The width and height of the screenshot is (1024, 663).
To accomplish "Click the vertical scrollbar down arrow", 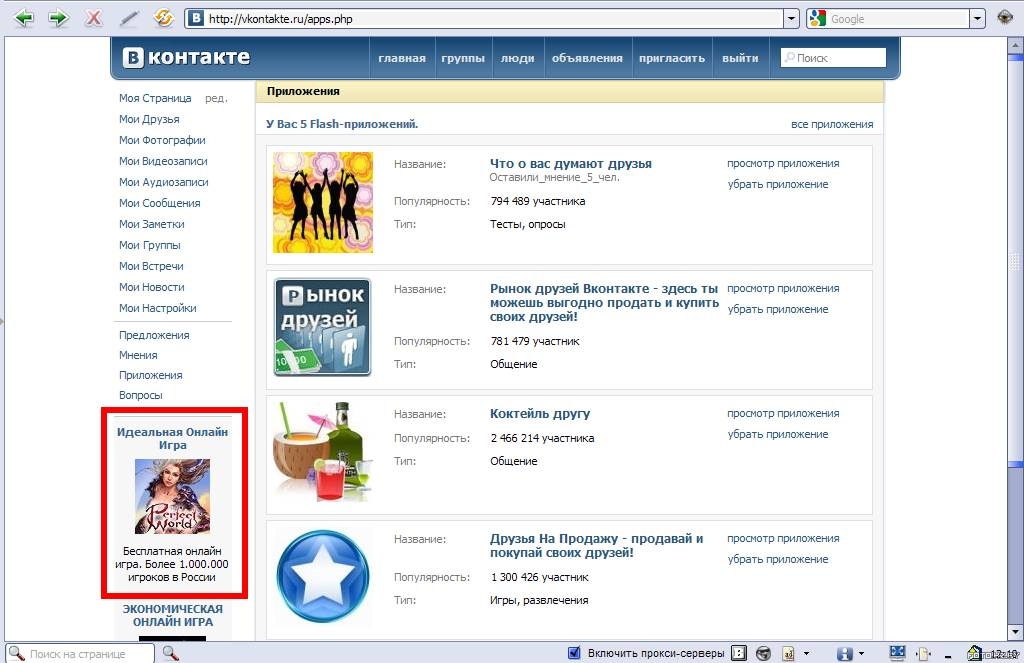I will click(x=1016, y=632).
